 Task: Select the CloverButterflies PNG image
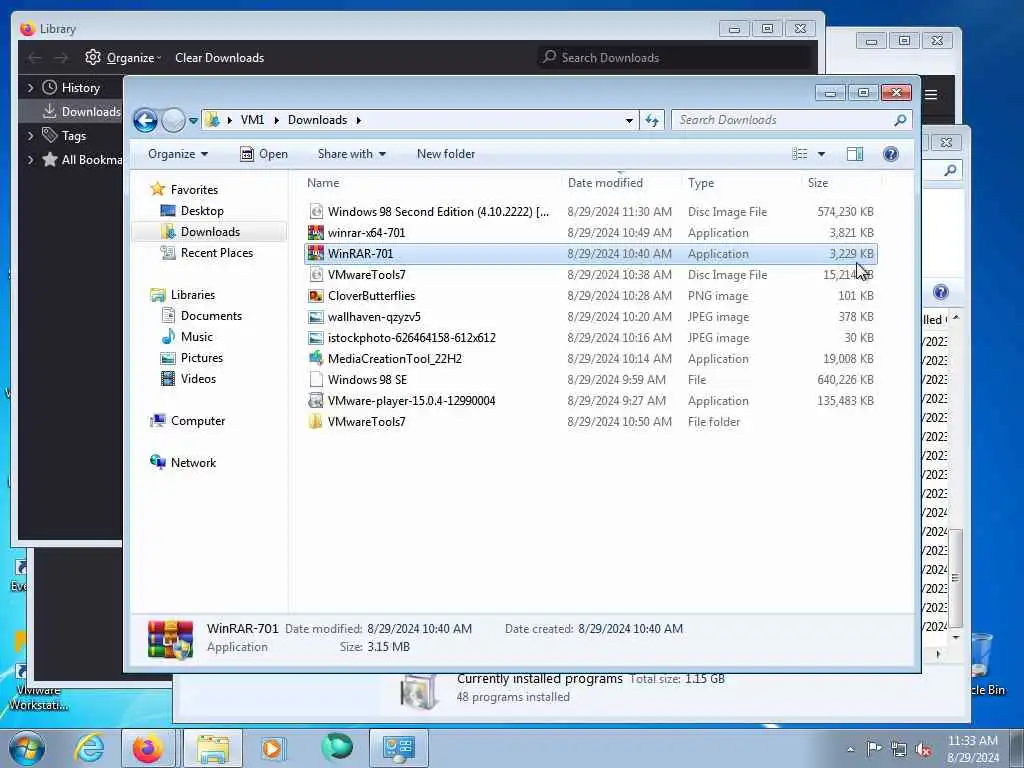pyautogui.click(x=591, y=296)
